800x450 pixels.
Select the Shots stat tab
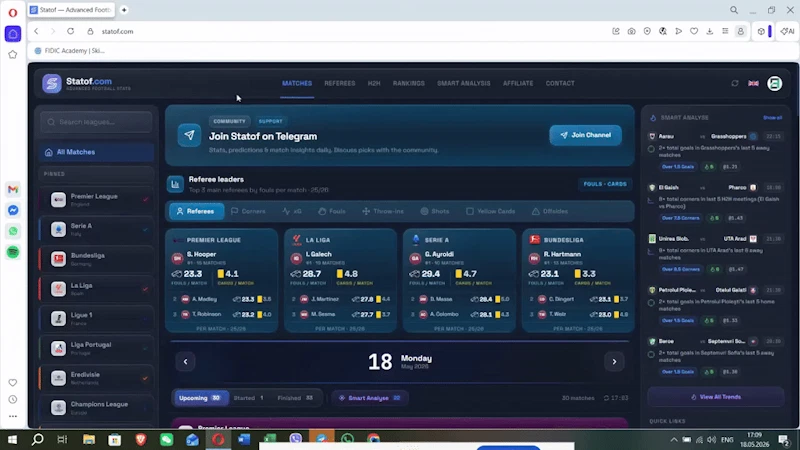pyautogui.click(x=435, y=211)
